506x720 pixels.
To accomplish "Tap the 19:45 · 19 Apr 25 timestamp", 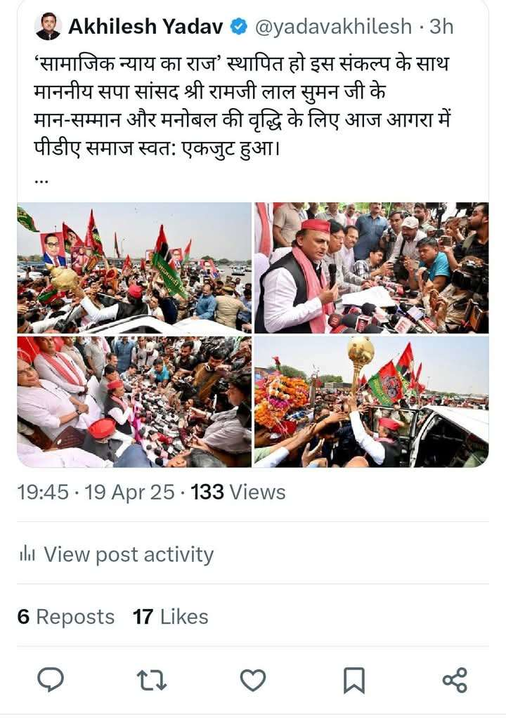I will click(96, 492).
